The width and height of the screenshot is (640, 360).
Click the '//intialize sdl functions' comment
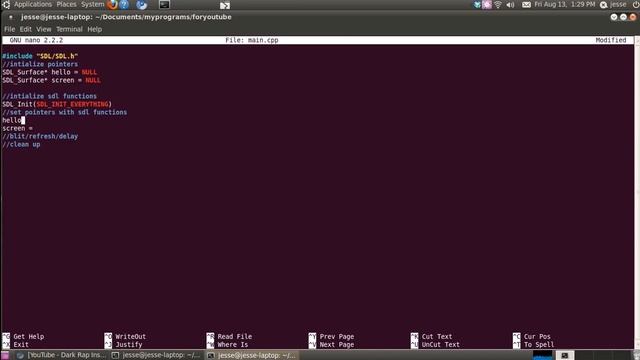tap(49, 96)
